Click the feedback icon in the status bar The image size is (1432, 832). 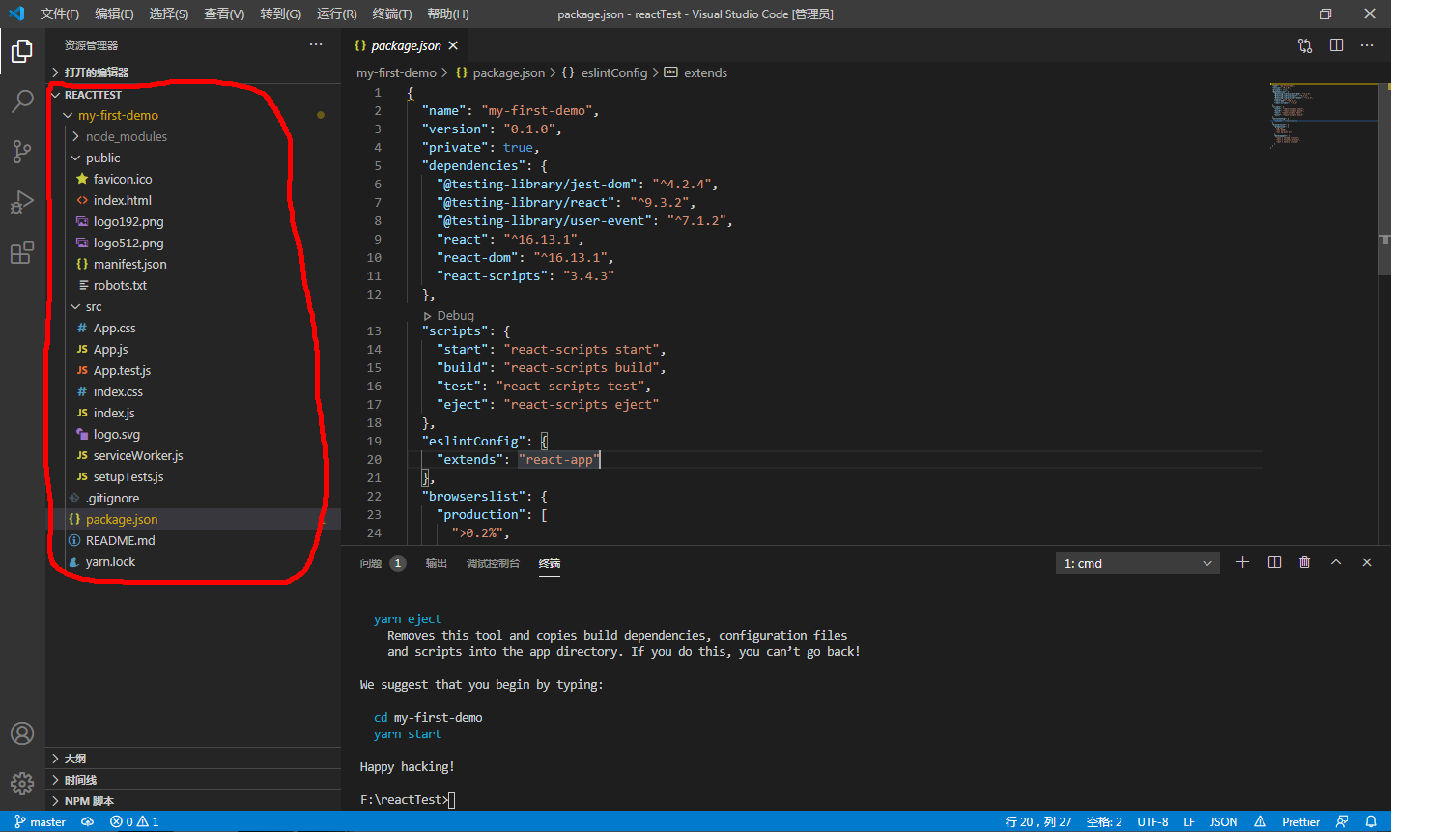[1341, 822]
